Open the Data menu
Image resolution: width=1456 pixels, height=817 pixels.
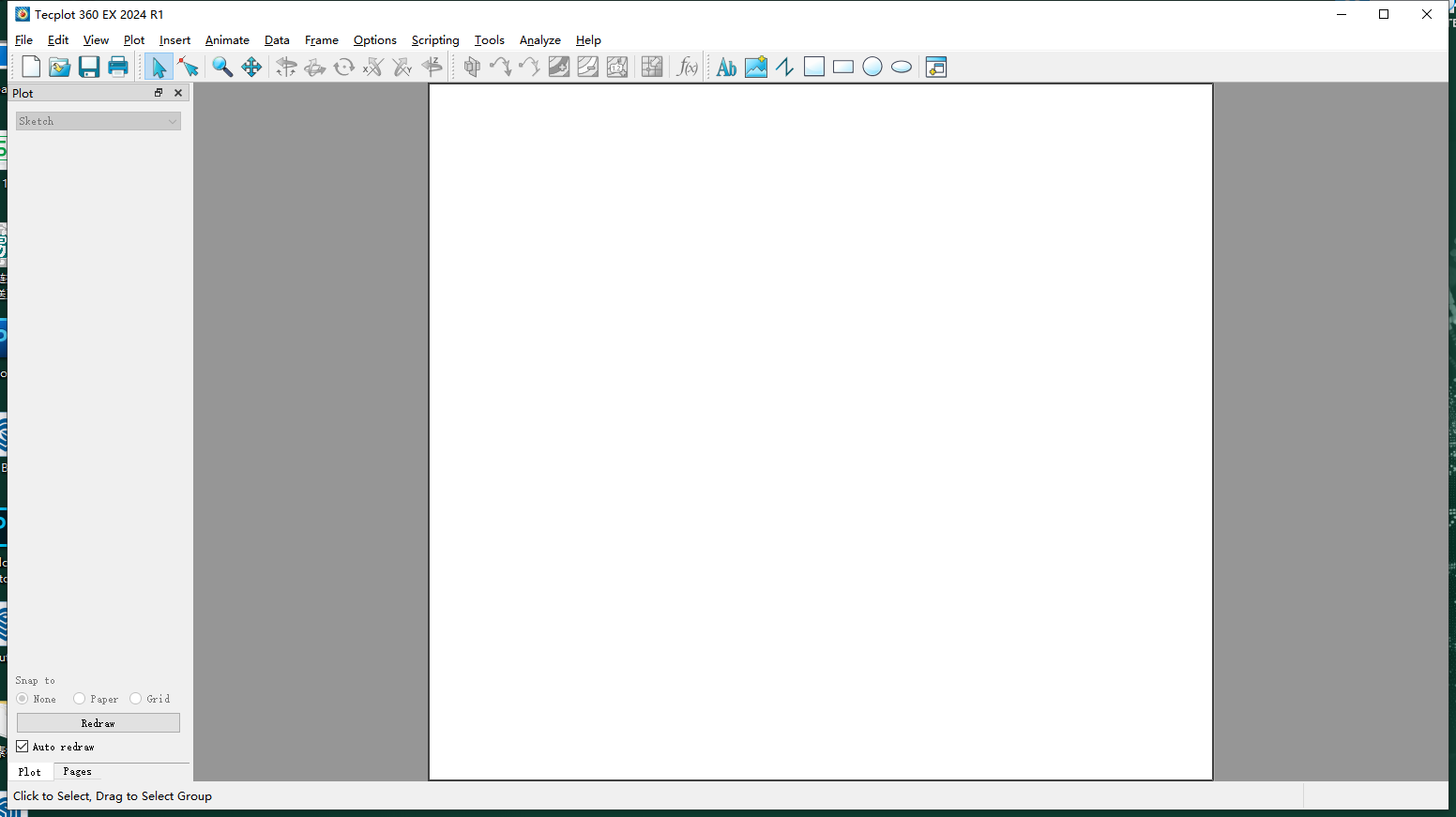point(277,40)
